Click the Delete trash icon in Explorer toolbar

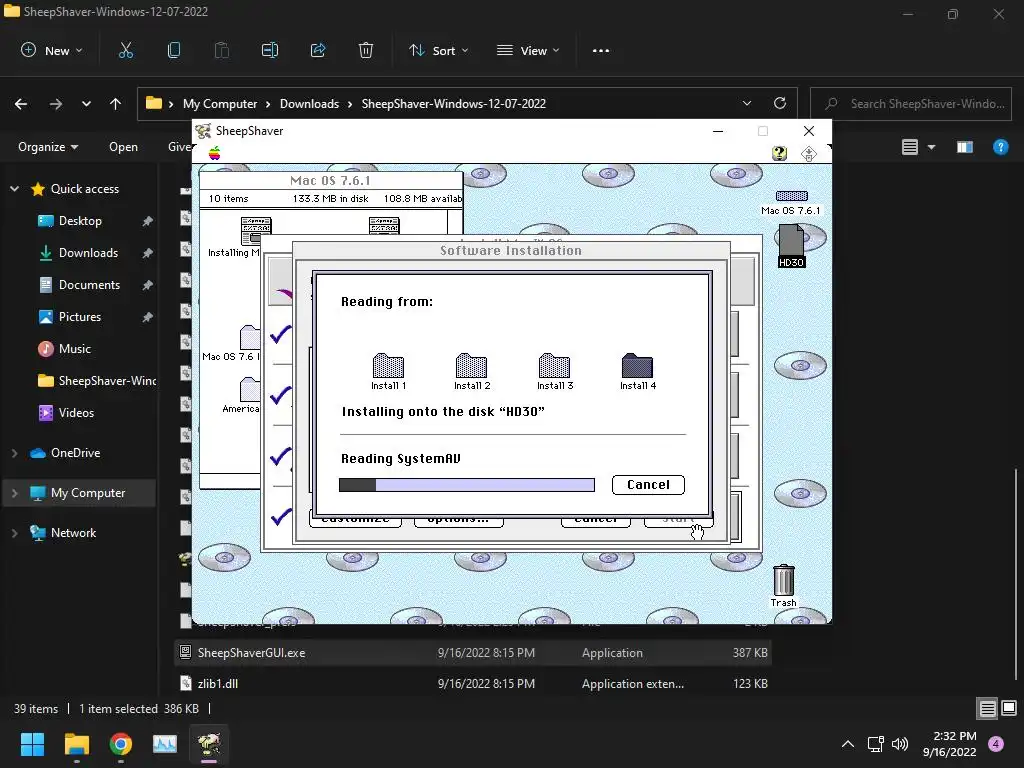[366, 50]
